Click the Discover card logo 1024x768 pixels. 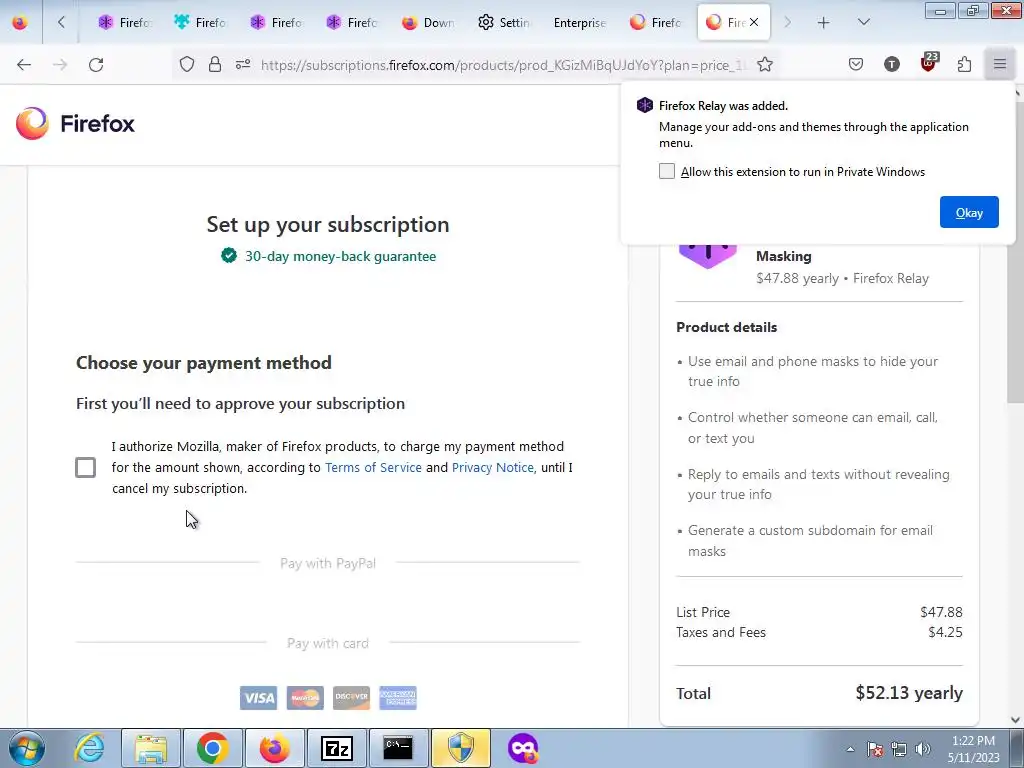(x=351, y=698)
